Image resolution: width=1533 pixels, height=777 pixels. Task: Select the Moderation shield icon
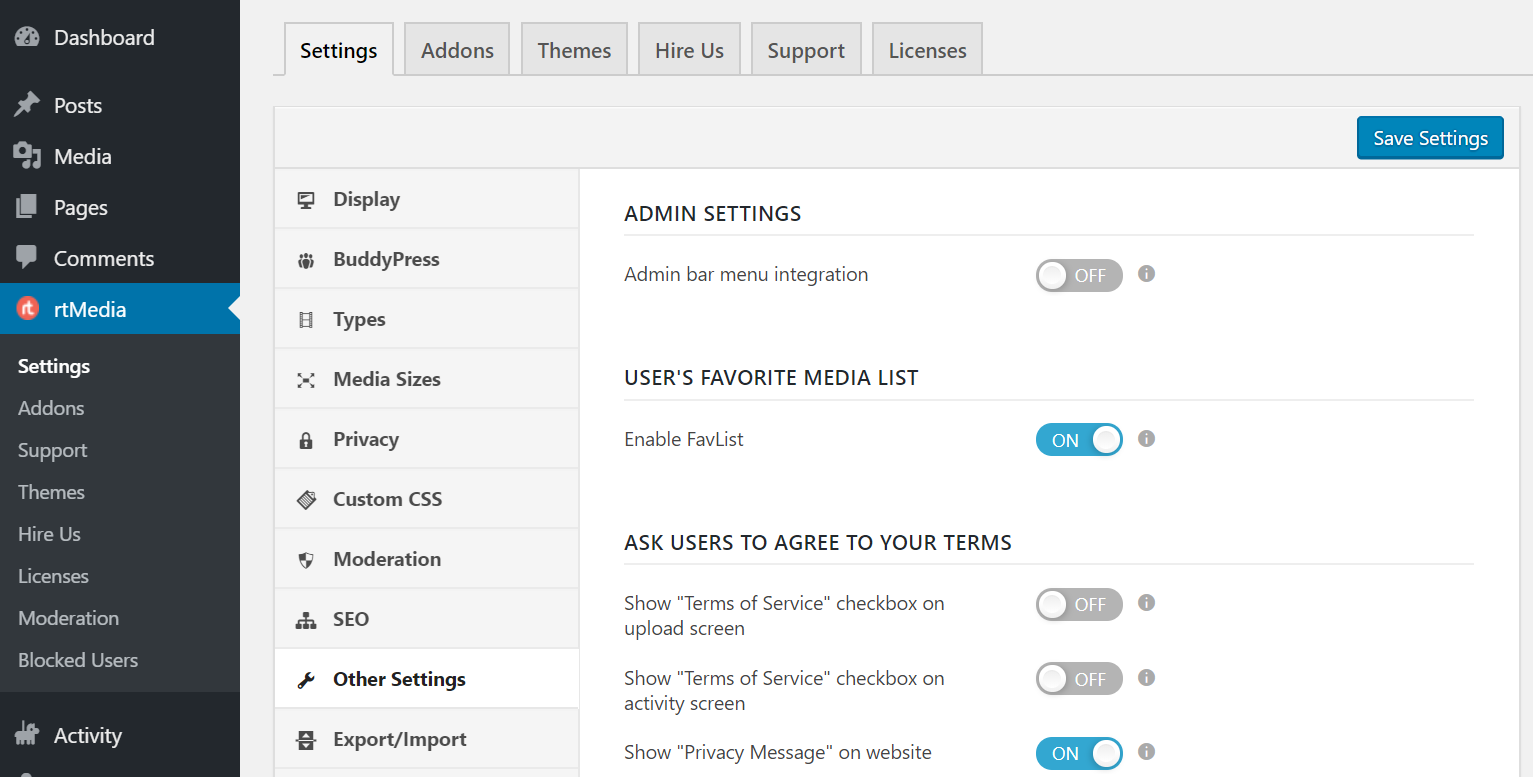click(x=305, y=558)
